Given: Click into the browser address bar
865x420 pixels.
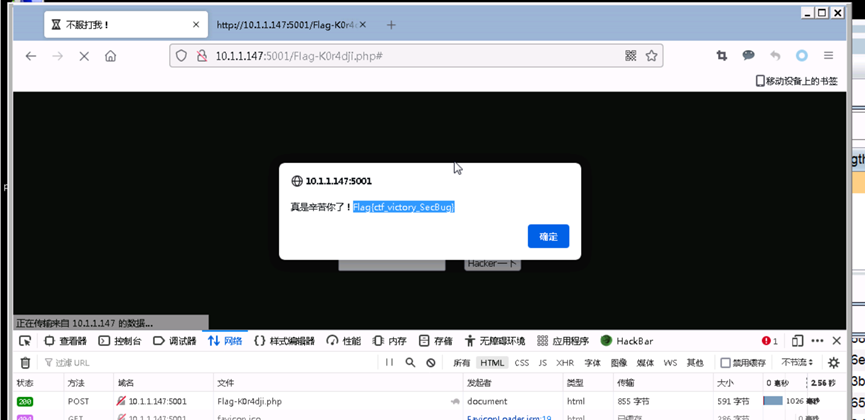Looking at the screenshot, I should pyautogui.click(x=417, y=56).
